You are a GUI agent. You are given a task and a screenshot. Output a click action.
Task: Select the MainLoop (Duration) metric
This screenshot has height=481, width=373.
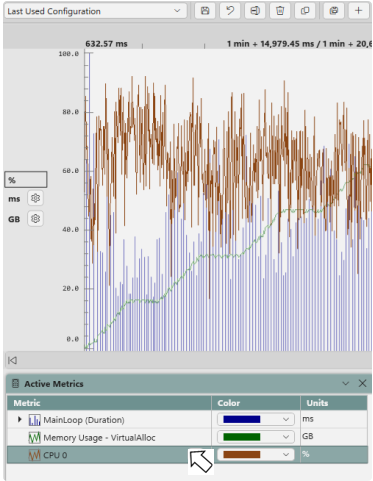pos(84,420)
